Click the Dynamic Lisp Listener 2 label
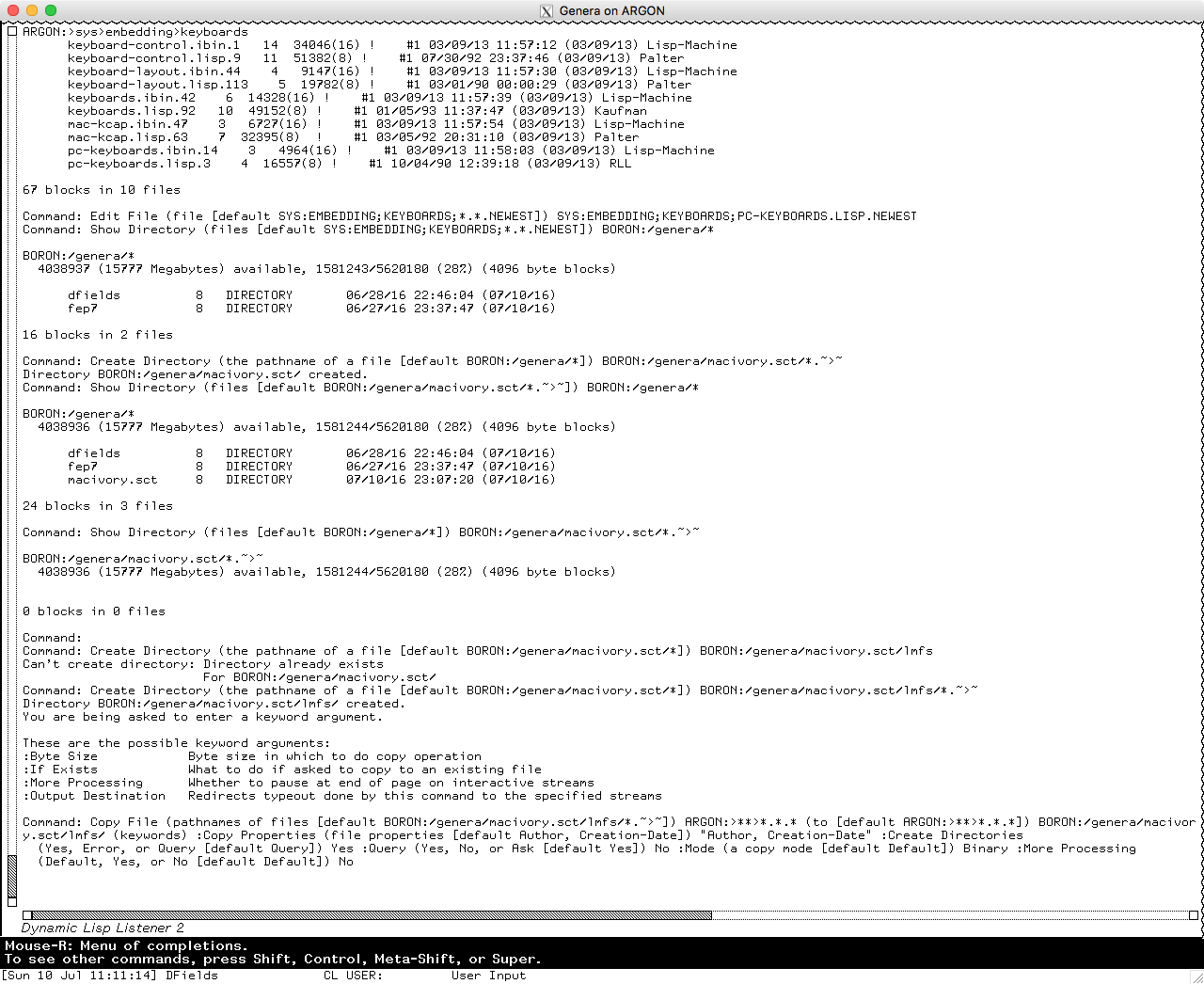 point(103,928)
